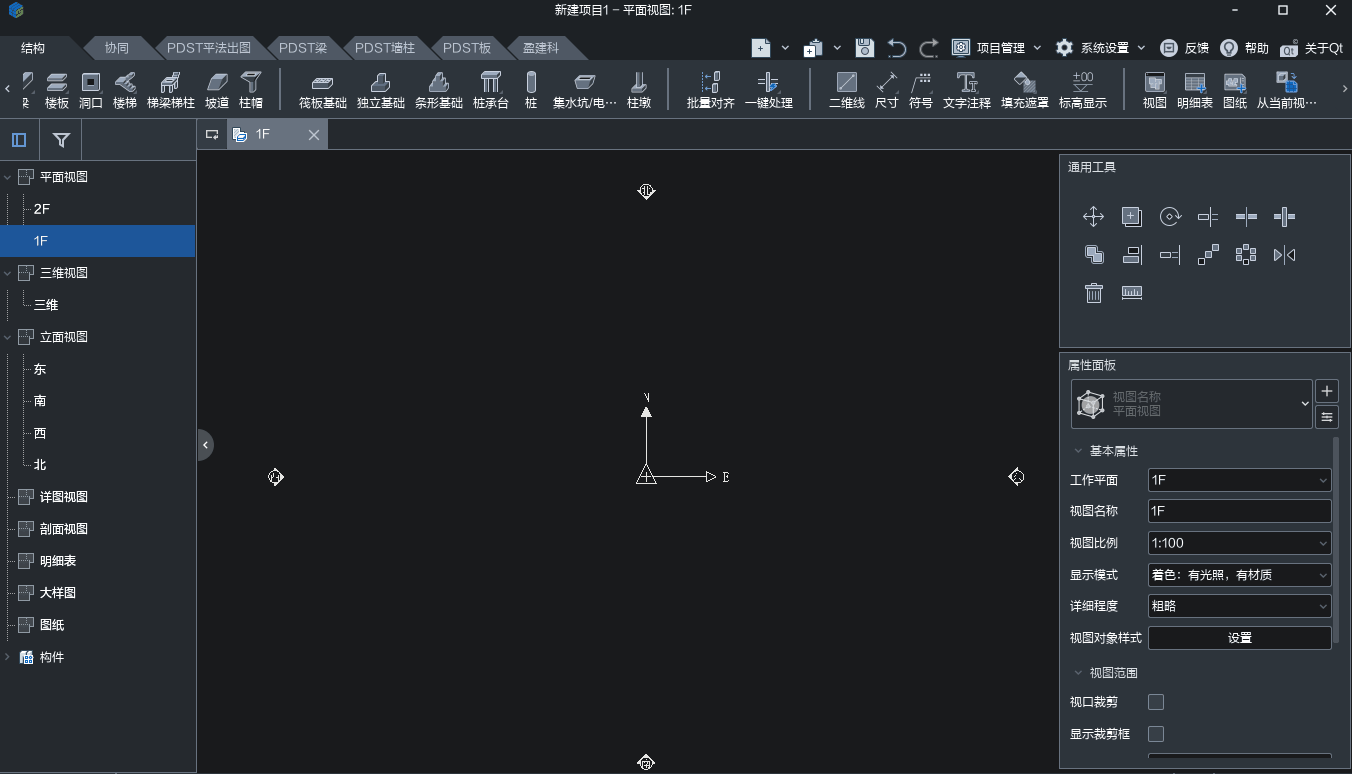Click the 视图名称 input field
Image resolution: width=1352 pixels, height=774 pixels.
point(1240,511)
